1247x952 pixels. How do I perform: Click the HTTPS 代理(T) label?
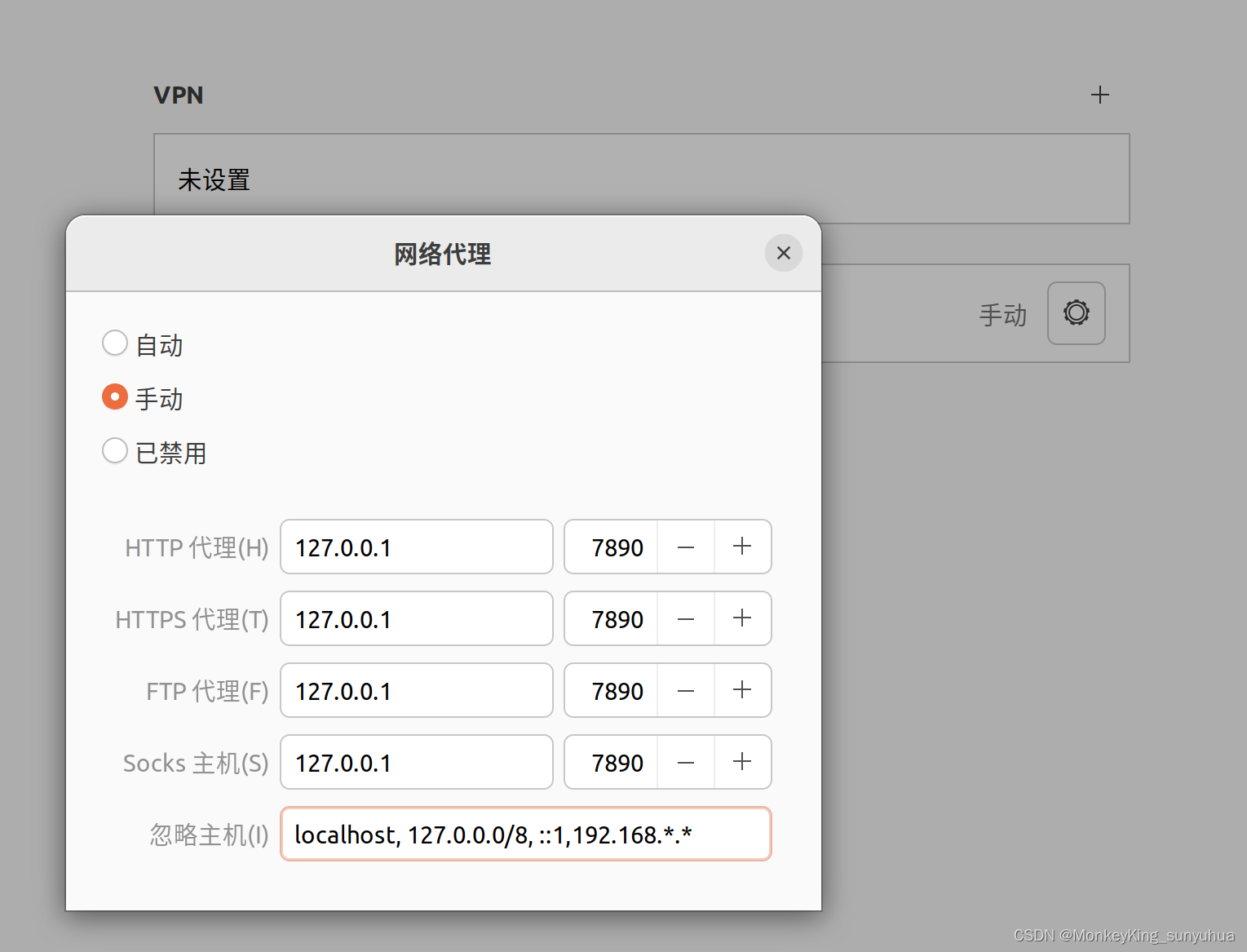[x=192, y=619]
